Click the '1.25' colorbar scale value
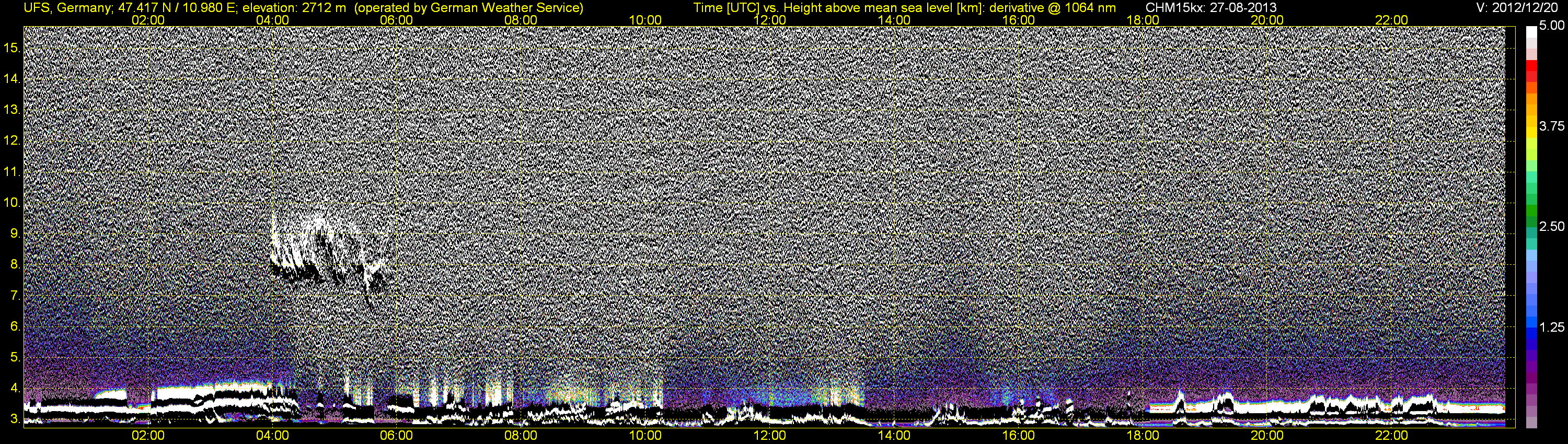1568x444 pixels. [1552, 327]
